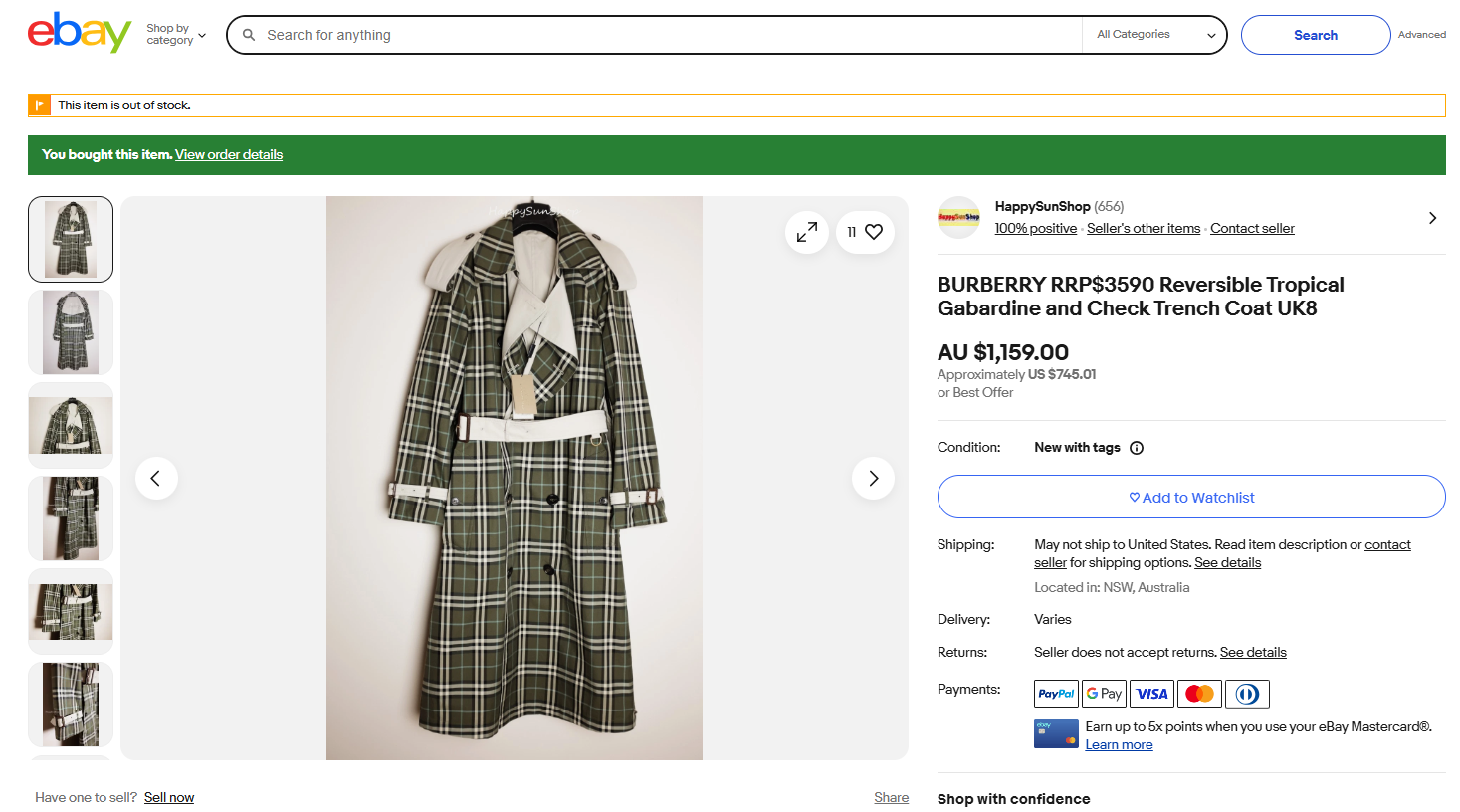Open See details link for shipping
Screen dimensions: 1460x812
(1227, 563)
